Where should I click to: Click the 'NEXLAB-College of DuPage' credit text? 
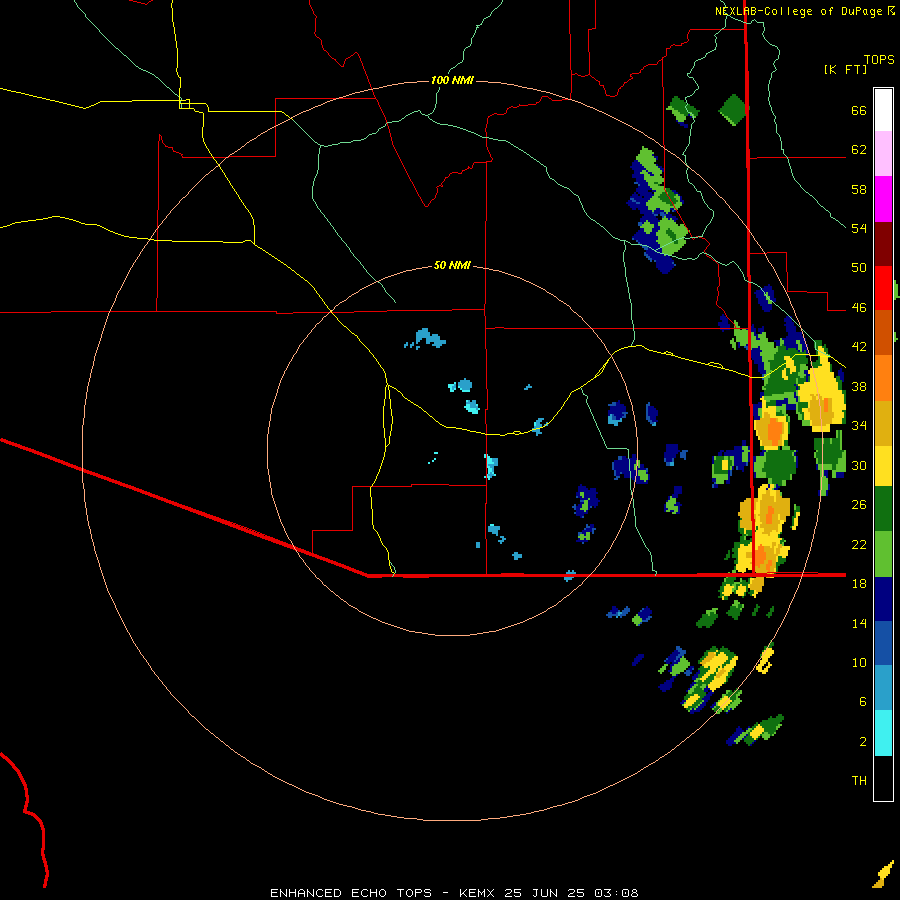[798, 11]
